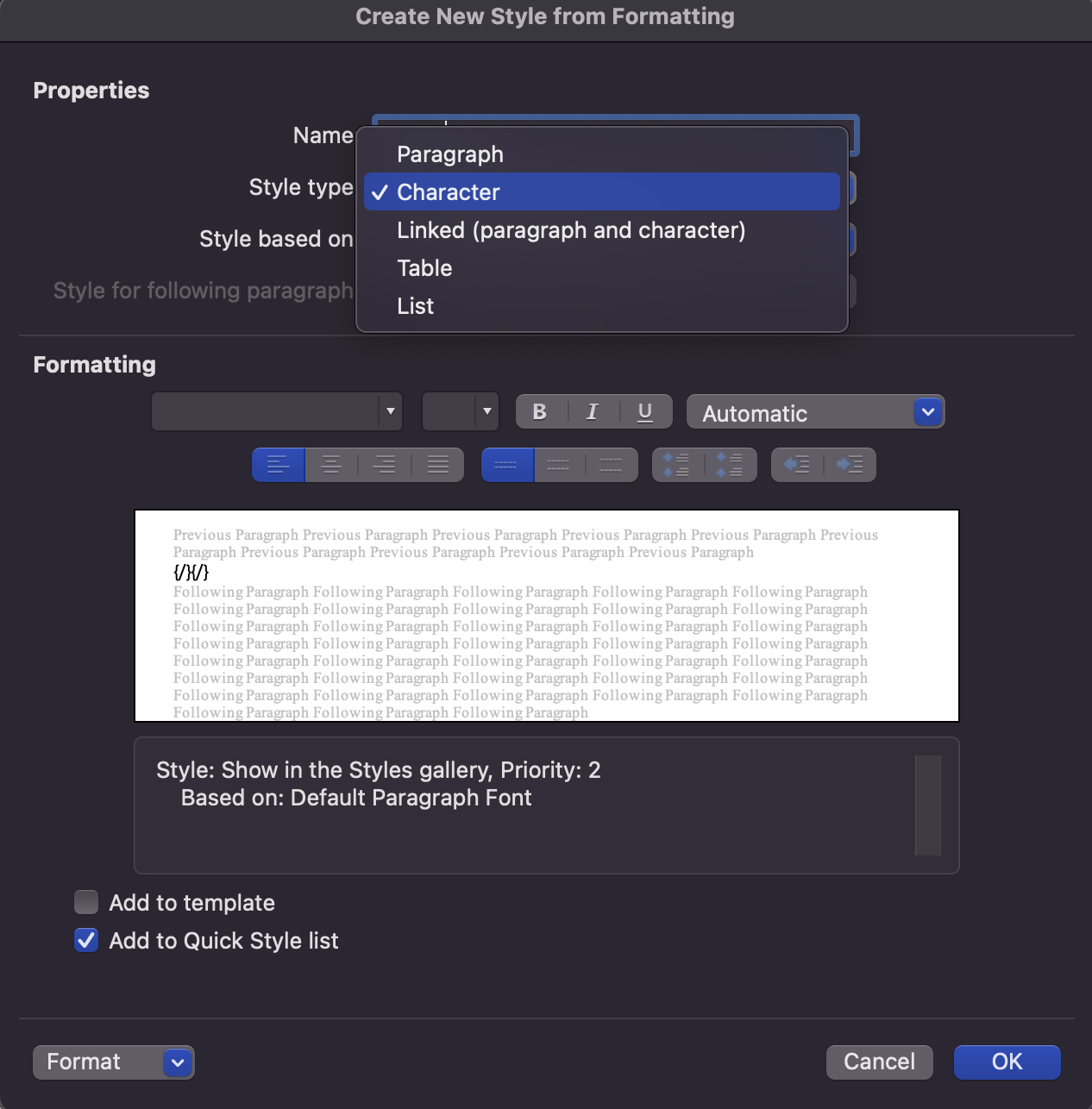1092x1109 pixels.
Task: Decrease paragraph indent
Action: pyautogui.click(x=797, y=465)
